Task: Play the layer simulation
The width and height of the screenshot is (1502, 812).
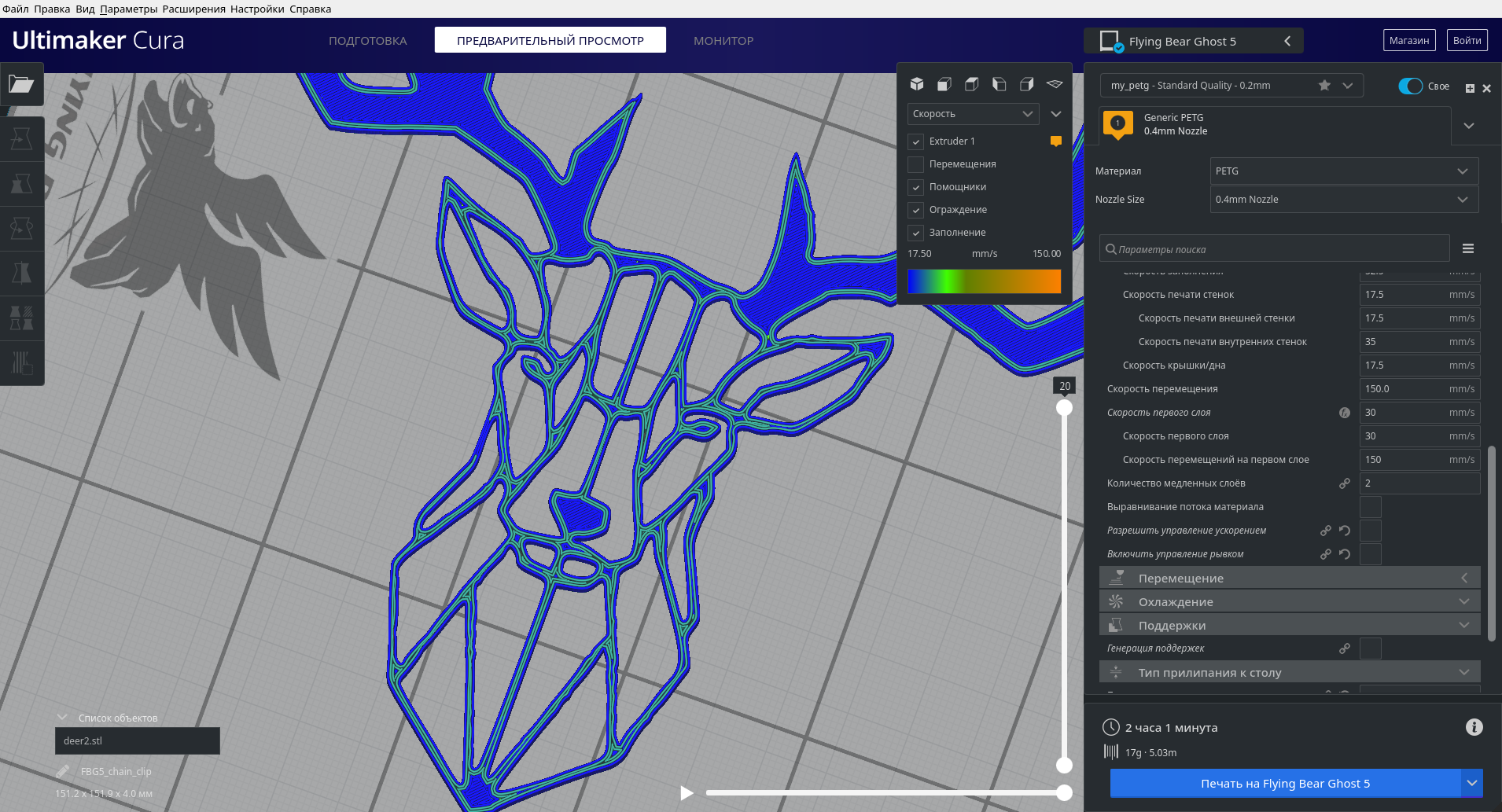Action: [687, 792]
